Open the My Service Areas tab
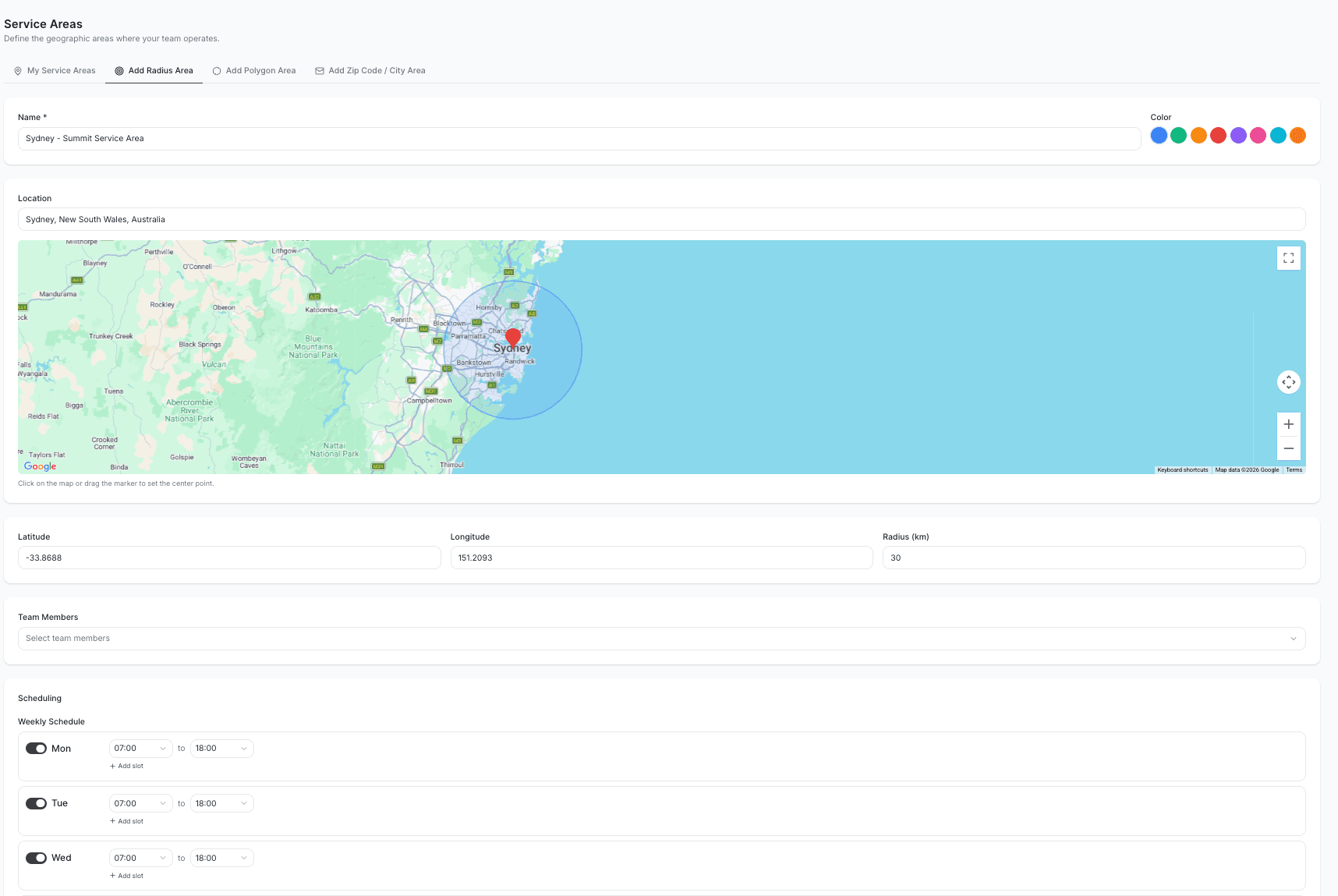Image resolution: width=1338 pixels, height=896 pixels. (x=61, y=70)
